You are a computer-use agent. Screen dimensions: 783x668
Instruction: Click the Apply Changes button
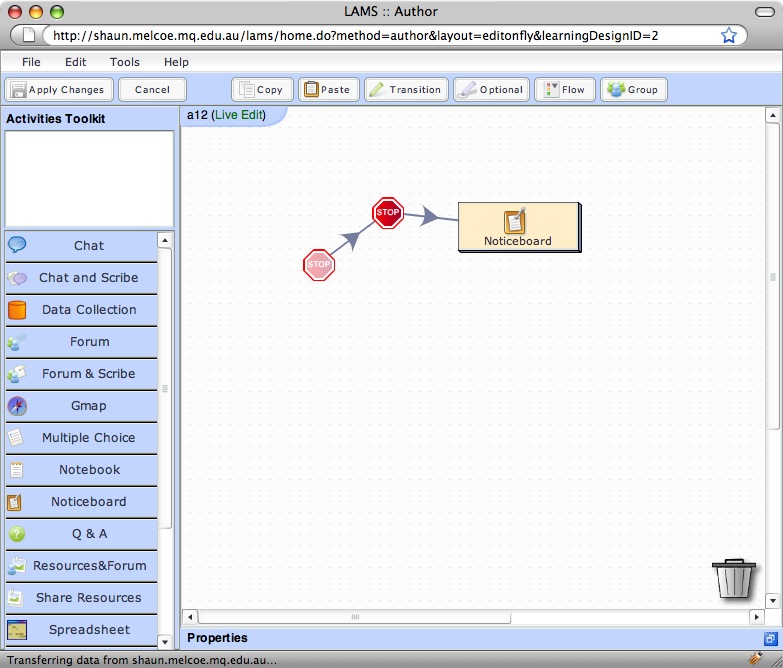click(x=57, y=90)
